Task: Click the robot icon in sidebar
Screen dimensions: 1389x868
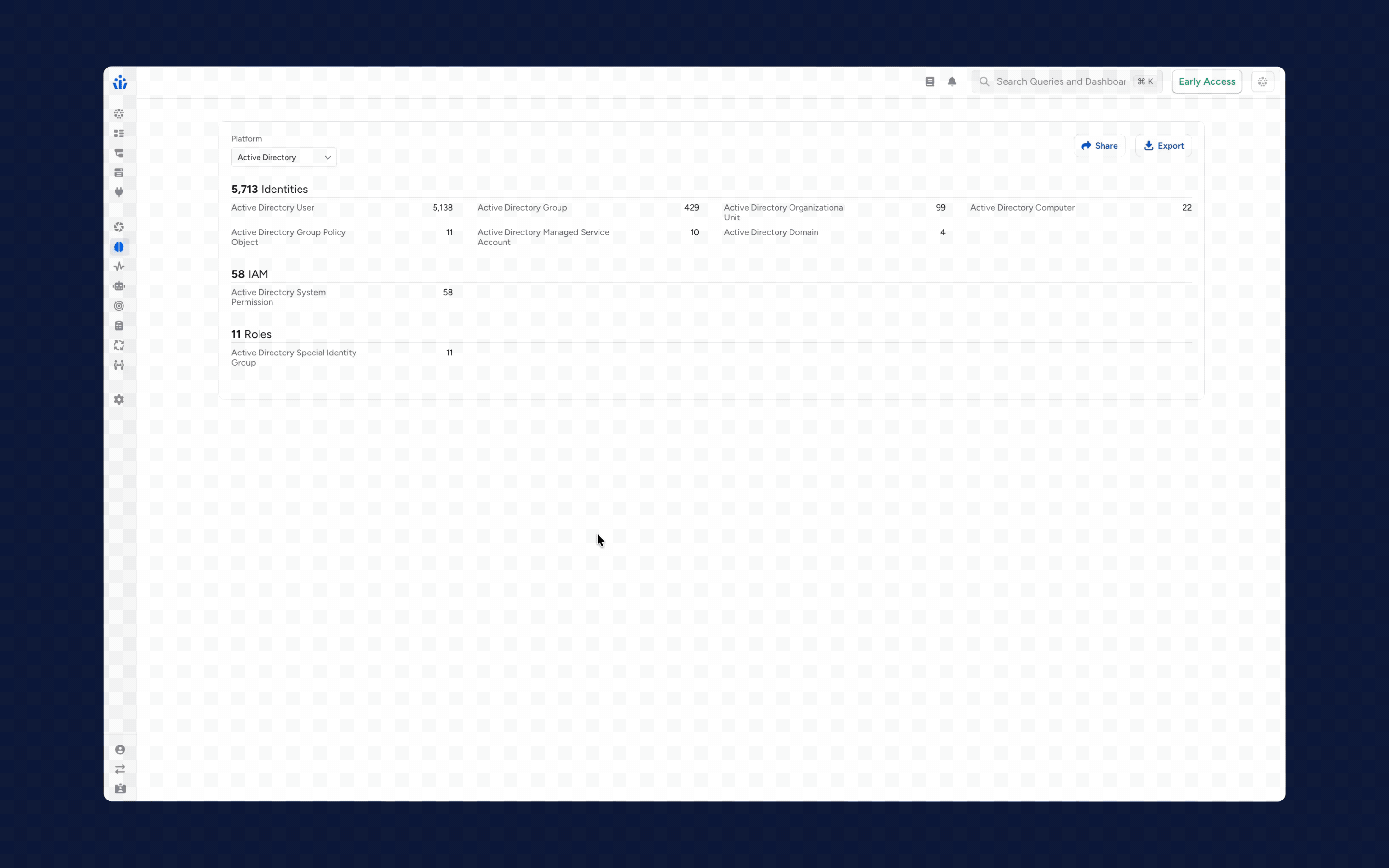Action: coord(119,286)
